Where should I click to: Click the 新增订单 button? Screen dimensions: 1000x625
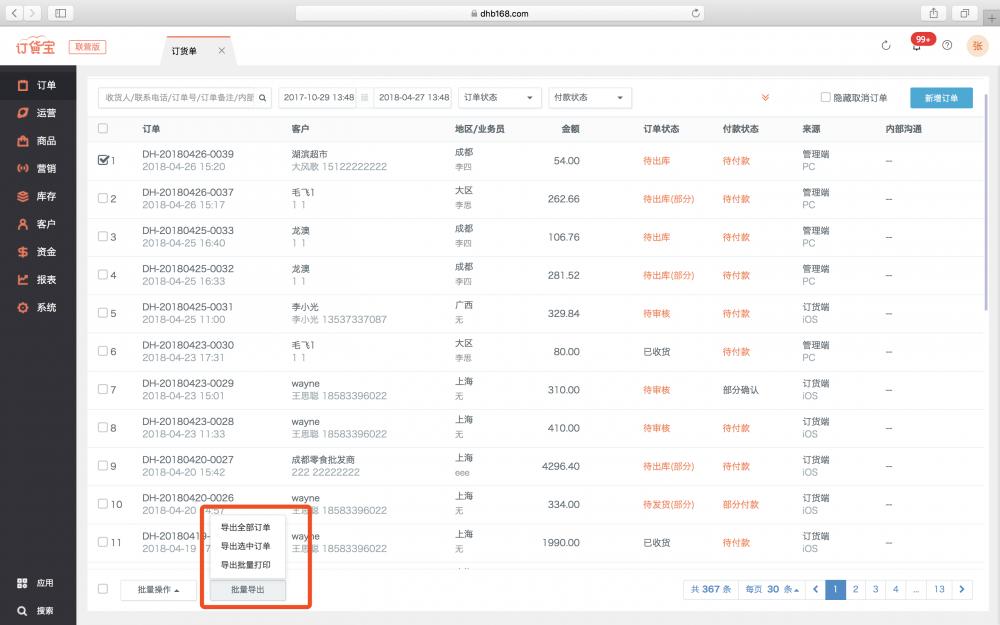941,98
